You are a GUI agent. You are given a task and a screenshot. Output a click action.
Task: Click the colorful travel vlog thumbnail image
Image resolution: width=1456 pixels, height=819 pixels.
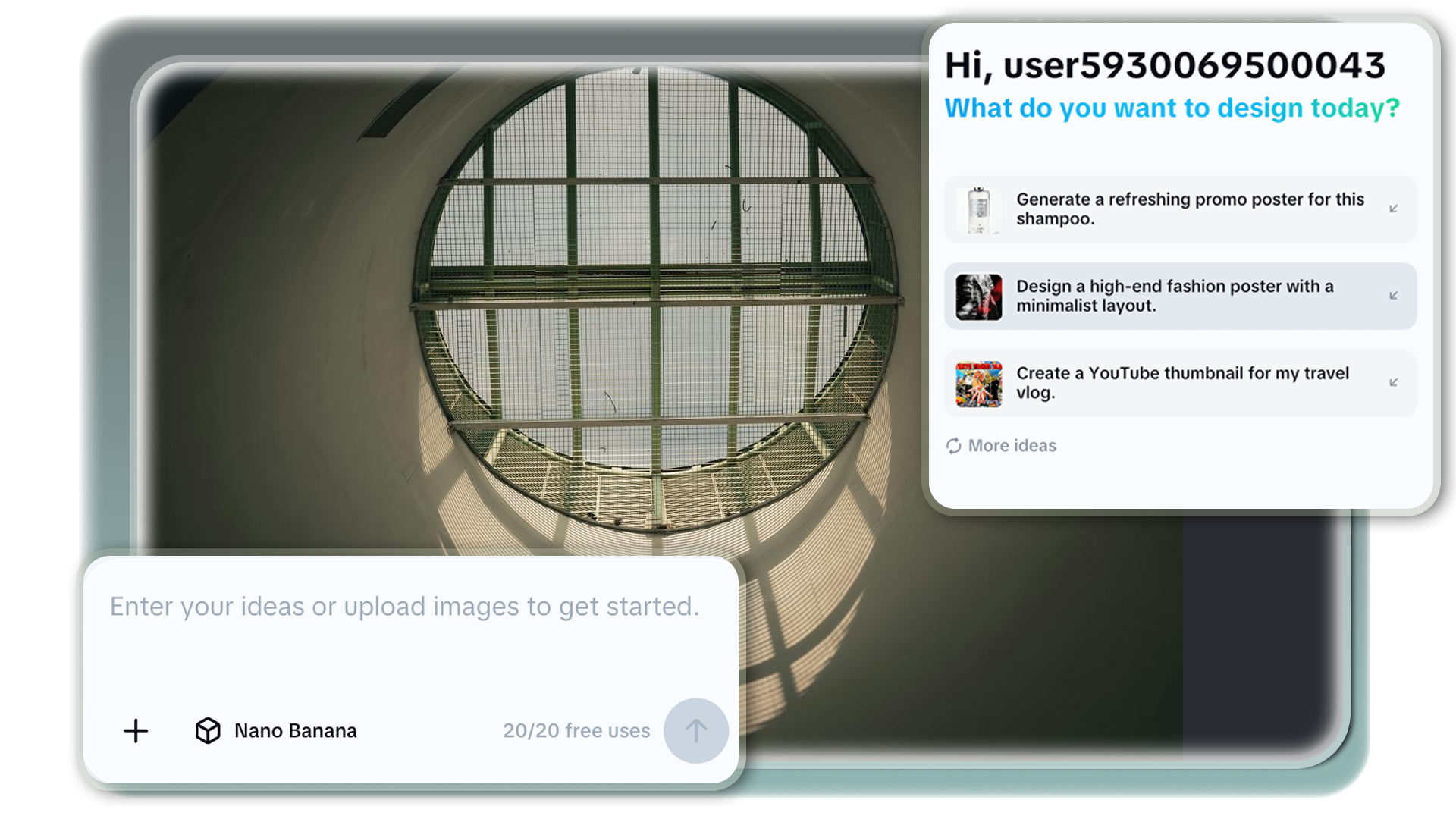click(978, 384)
